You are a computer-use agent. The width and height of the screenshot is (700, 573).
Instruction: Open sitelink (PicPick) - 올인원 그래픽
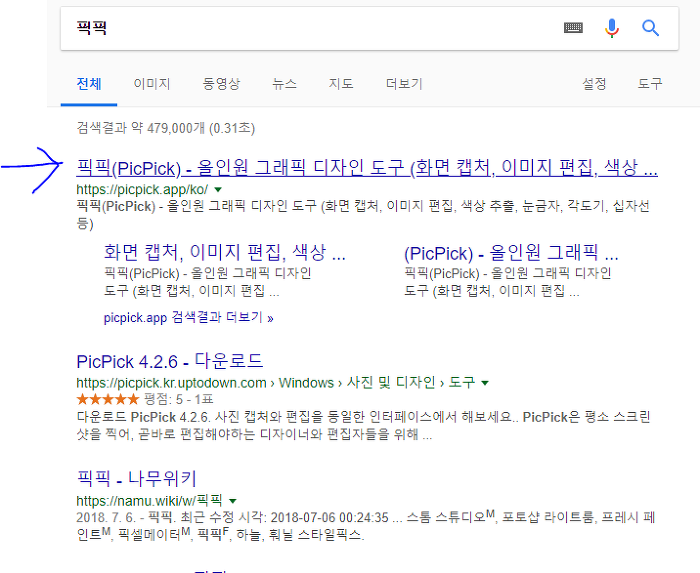511,253
